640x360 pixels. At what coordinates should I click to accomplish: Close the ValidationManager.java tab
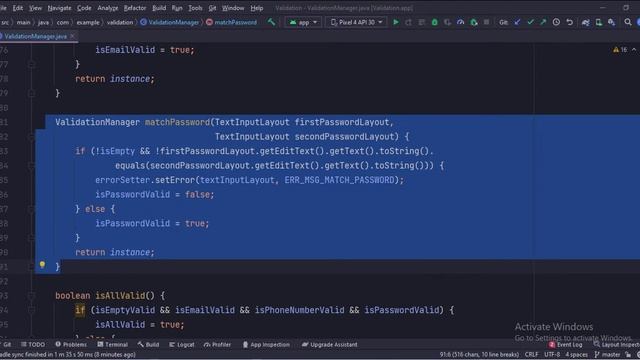click(73, 36)
